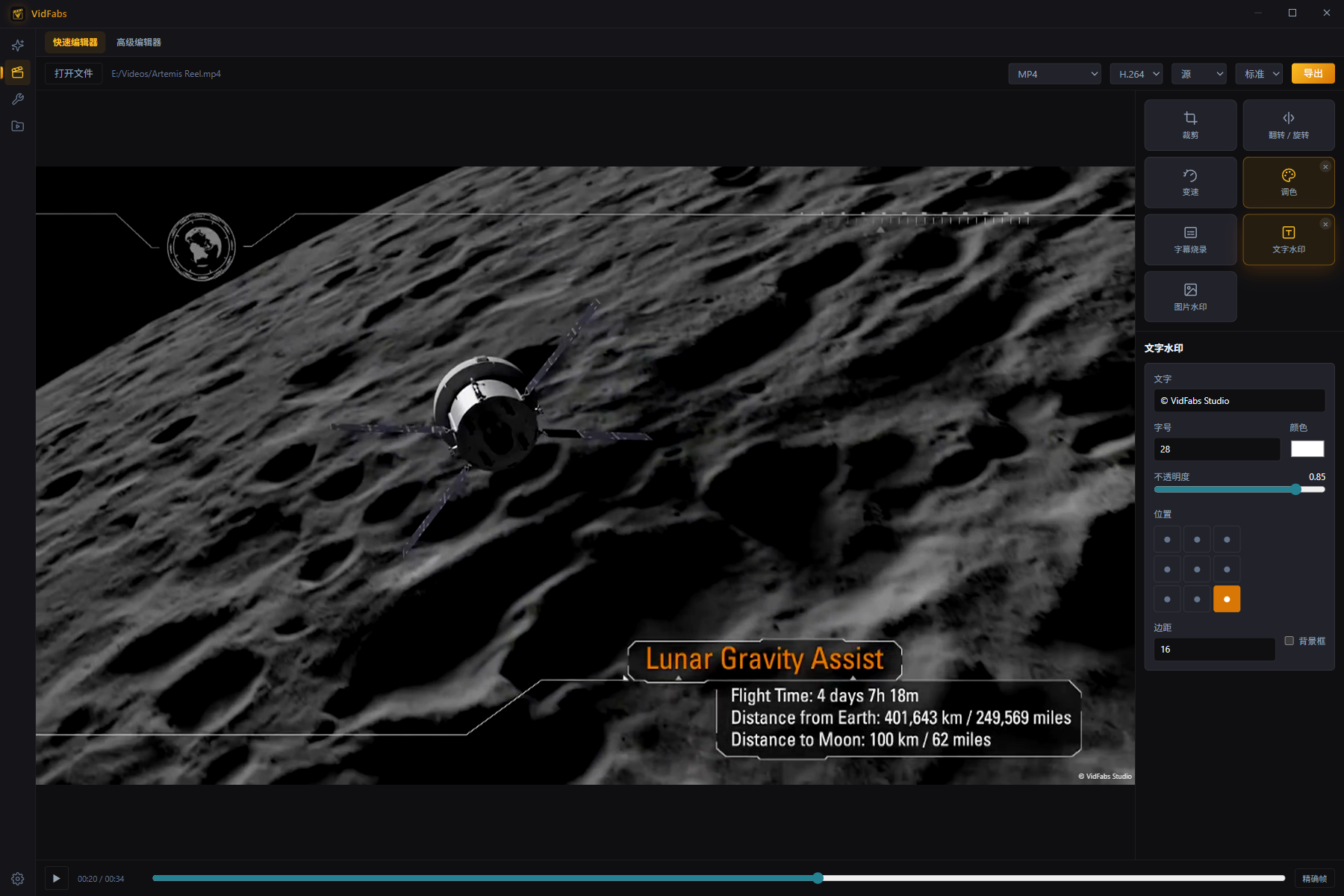This screenshot has height=896, width=1344.
Task: Switch to the 高级编辑器 tab
Action: click(x=139, y=43)
